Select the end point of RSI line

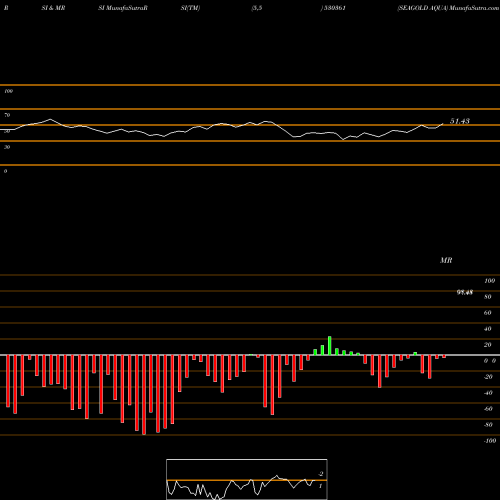point(443,124)
